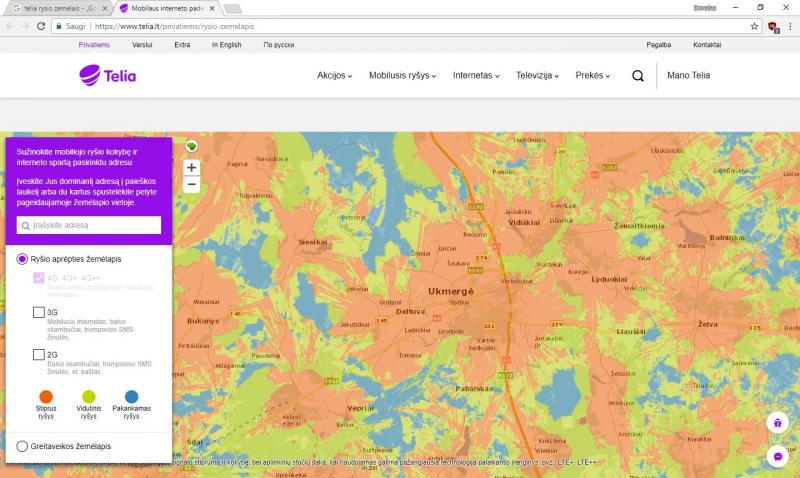Open the Extra section
This screenshot has width=800, height=478.
pos(182,45)
